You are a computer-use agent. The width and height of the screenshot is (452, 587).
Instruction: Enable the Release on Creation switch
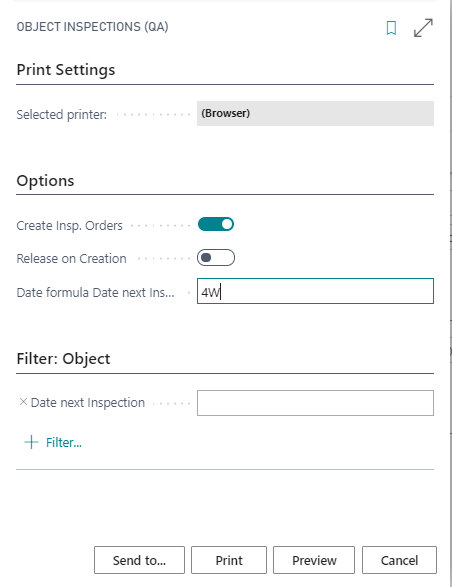pyautogui.click(x=216, y=258)
